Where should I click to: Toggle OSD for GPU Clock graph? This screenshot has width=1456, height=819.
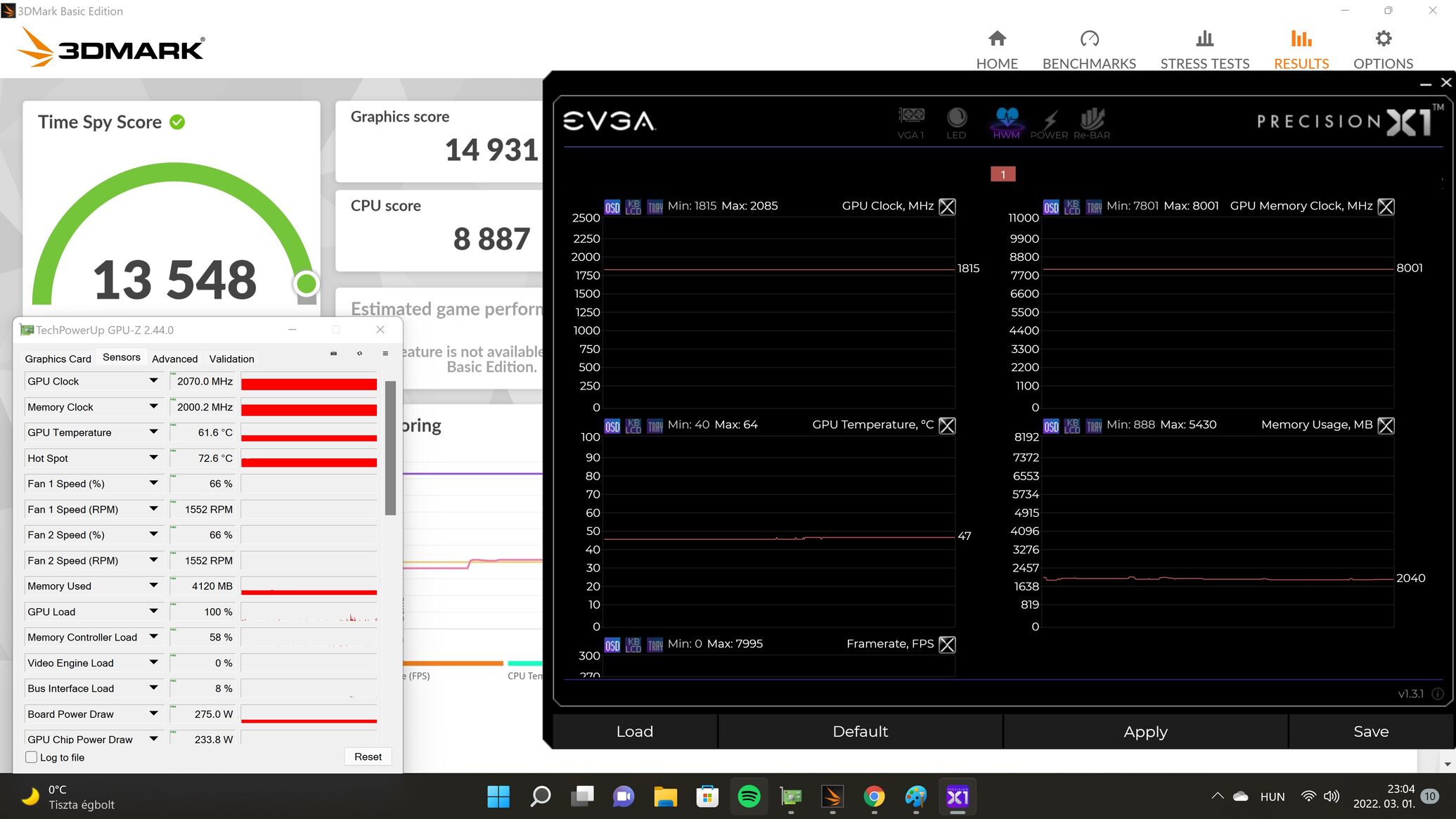[612, 207]
